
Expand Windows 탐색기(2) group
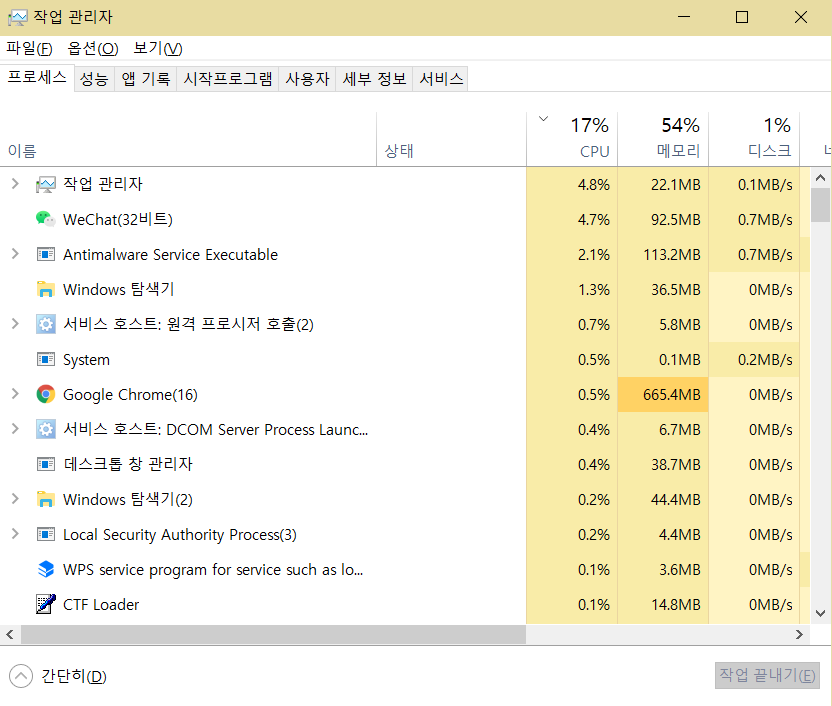pos(15,499)
